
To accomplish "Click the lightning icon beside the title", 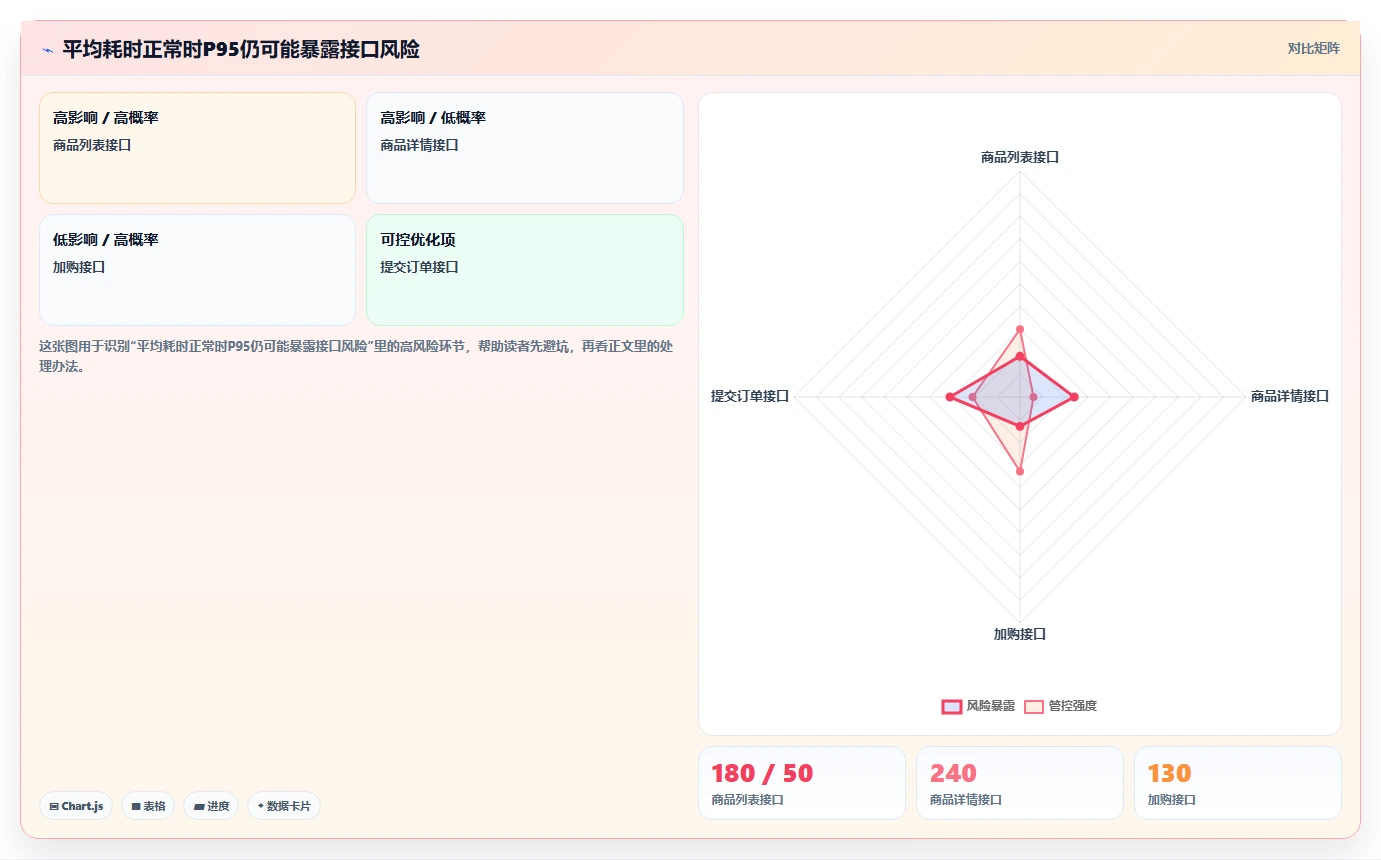I will click(48, 49).
